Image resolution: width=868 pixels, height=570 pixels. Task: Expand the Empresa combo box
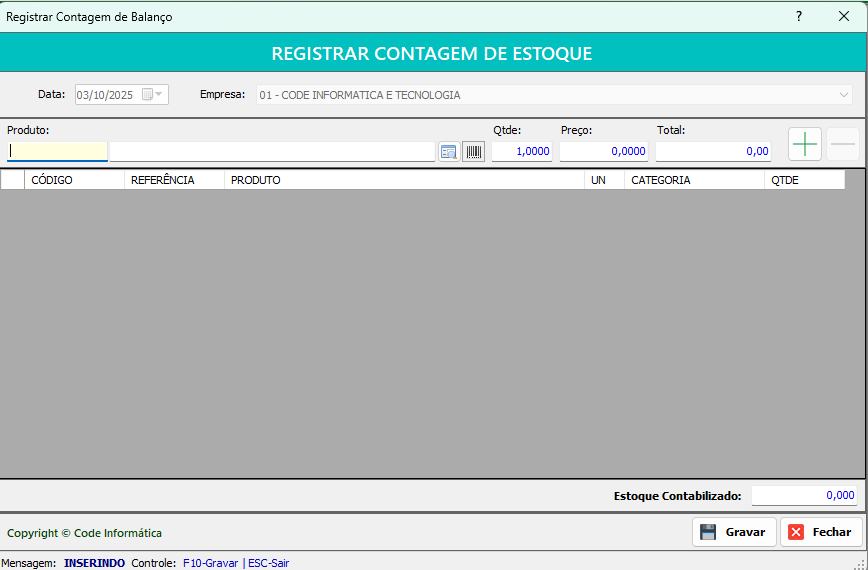coord(844,95)
